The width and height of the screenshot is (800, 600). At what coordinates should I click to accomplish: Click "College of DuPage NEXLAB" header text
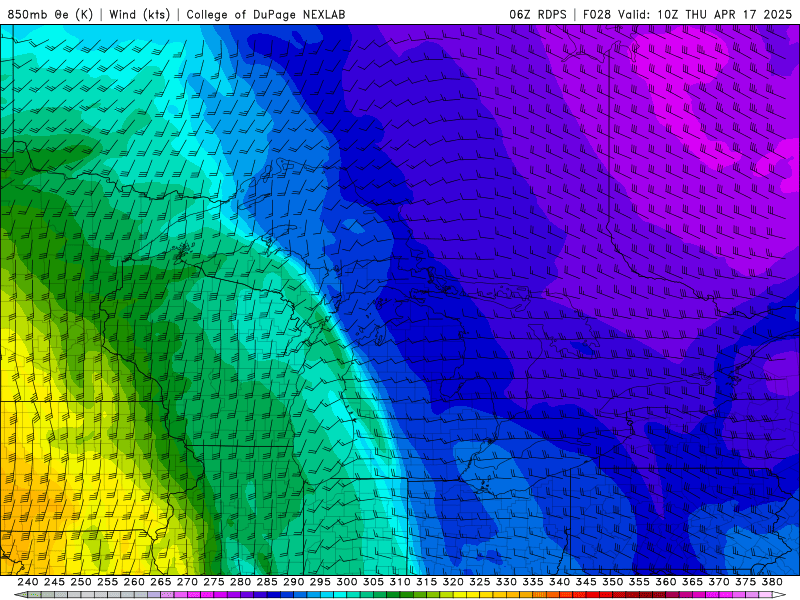tap(266, 14)
